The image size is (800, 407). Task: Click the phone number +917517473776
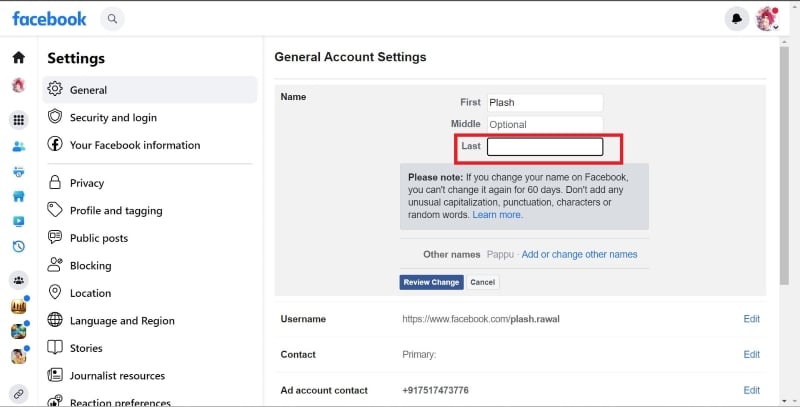click(x=435, y=390)
